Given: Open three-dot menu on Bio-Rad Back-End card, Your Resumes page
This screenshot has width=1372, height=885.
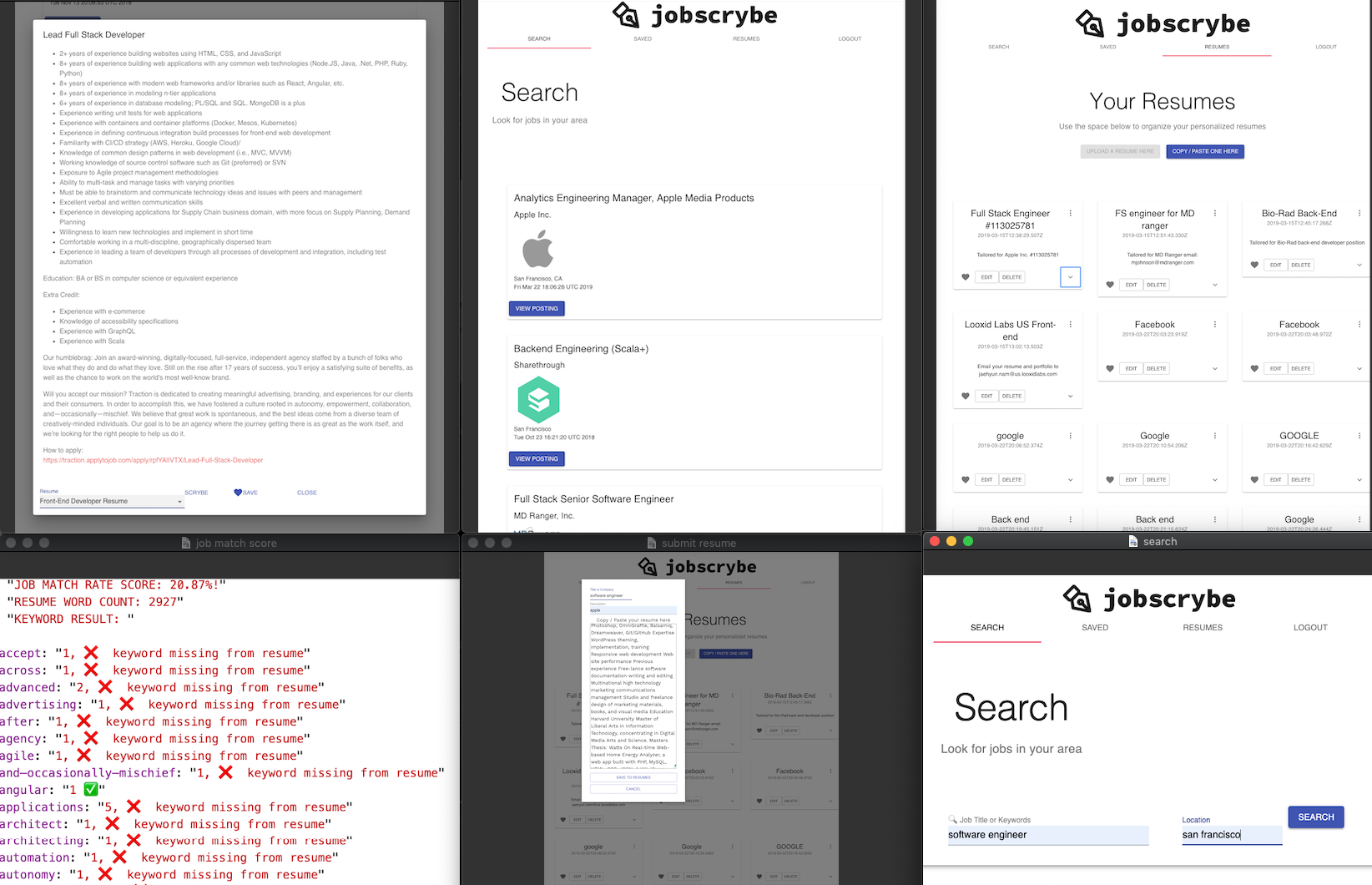Looking at the screenshot, I should pos(1359,214).
